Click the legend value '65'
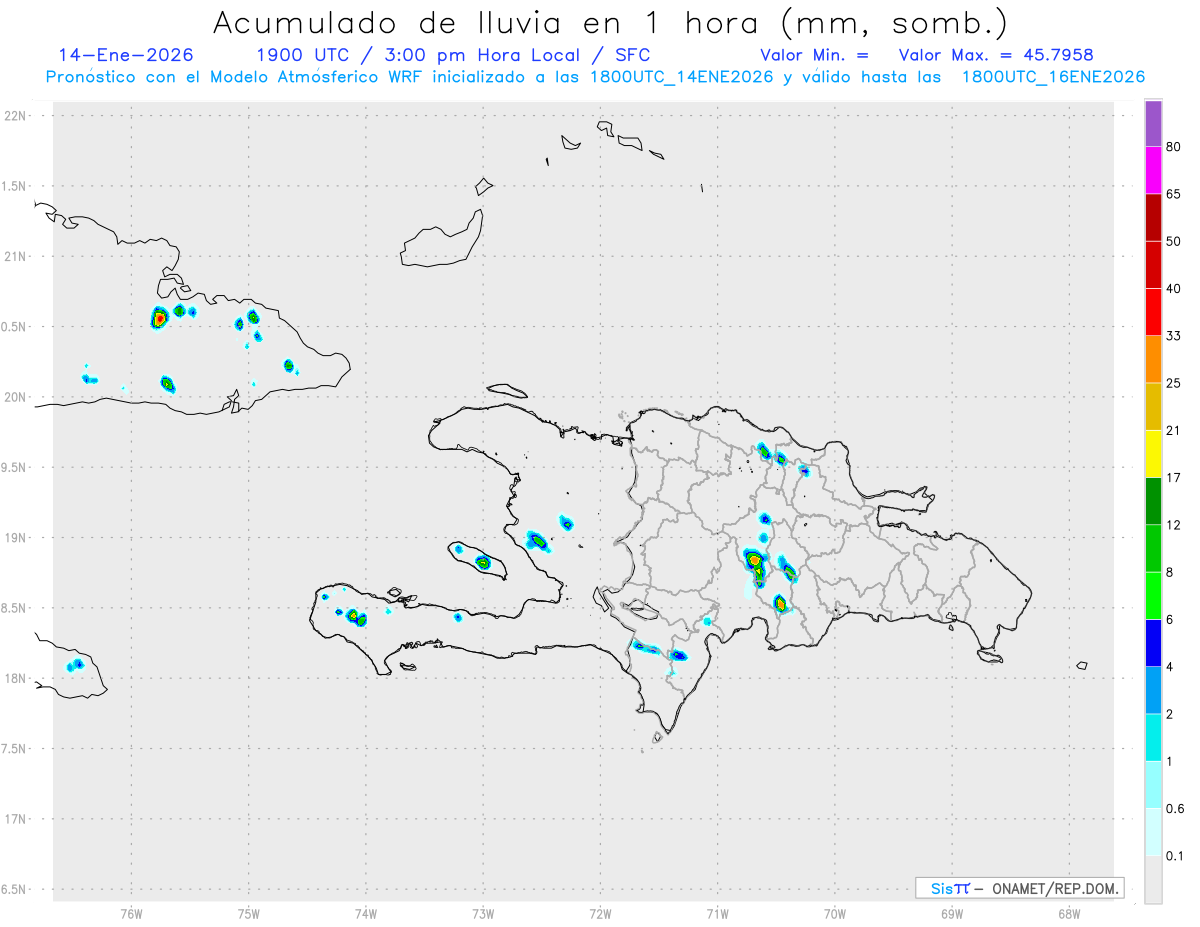Image resolution: width=1200 pixels, height=927 pixels. [x=1174, y=194]
